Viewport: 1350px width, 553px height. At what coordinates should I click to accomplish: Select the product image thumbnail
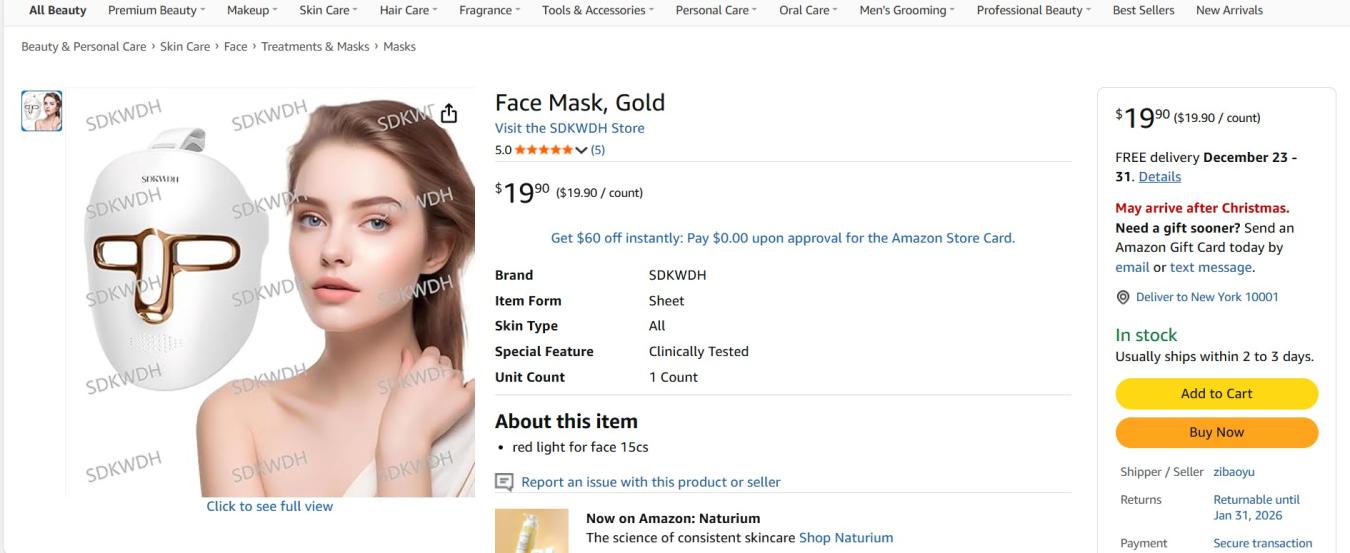click(x=42, y=111)
